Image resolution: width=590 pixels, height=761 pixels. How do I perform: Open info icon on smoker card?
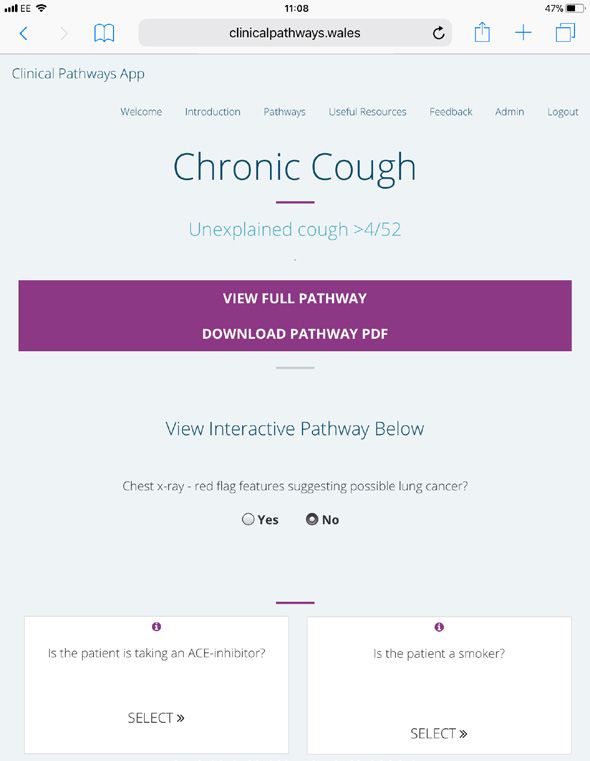tap(439, 627)
